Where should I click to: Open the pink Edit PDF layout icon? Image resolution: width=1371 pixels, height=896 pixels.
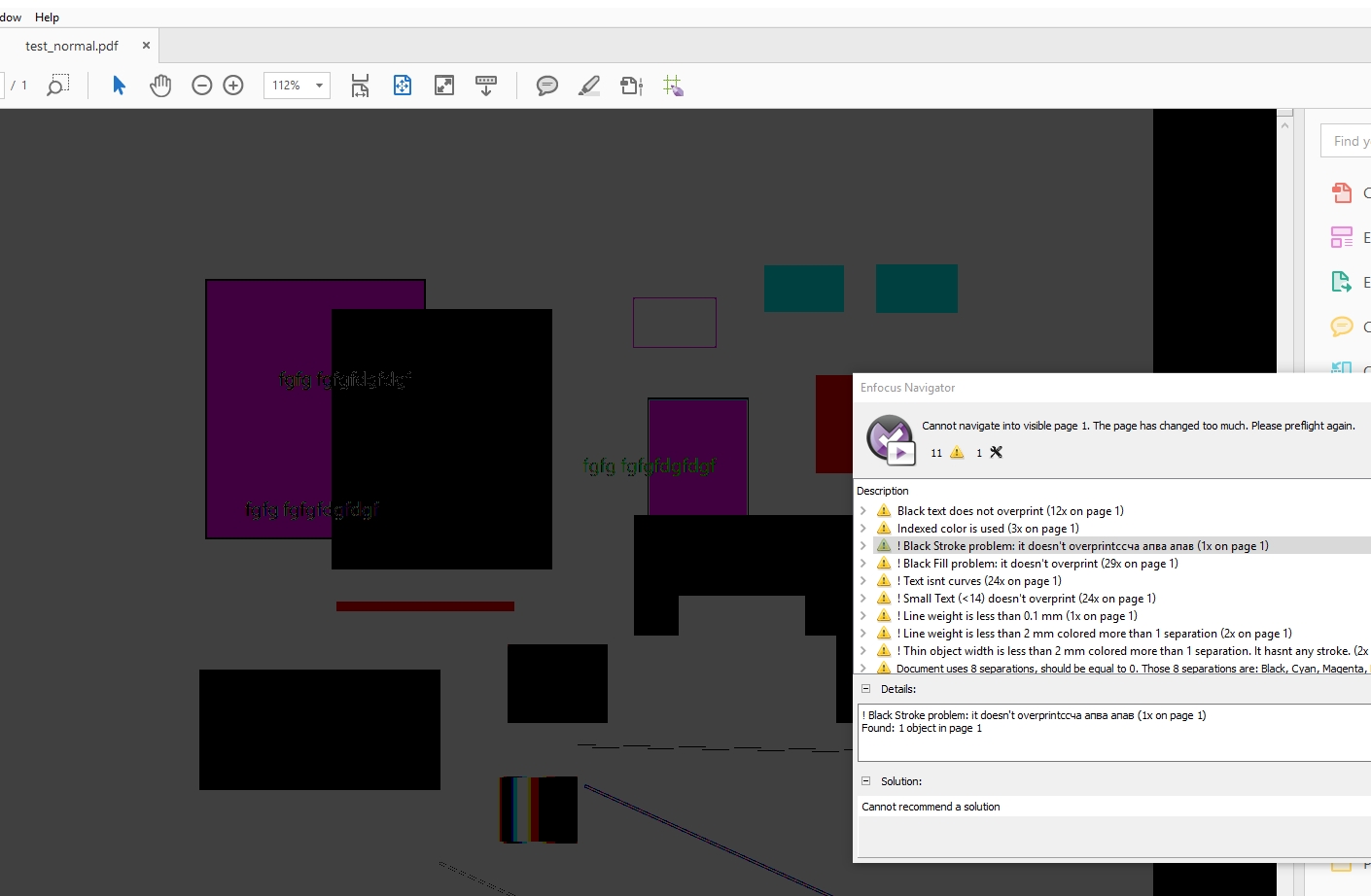(x=1342, y=237)
